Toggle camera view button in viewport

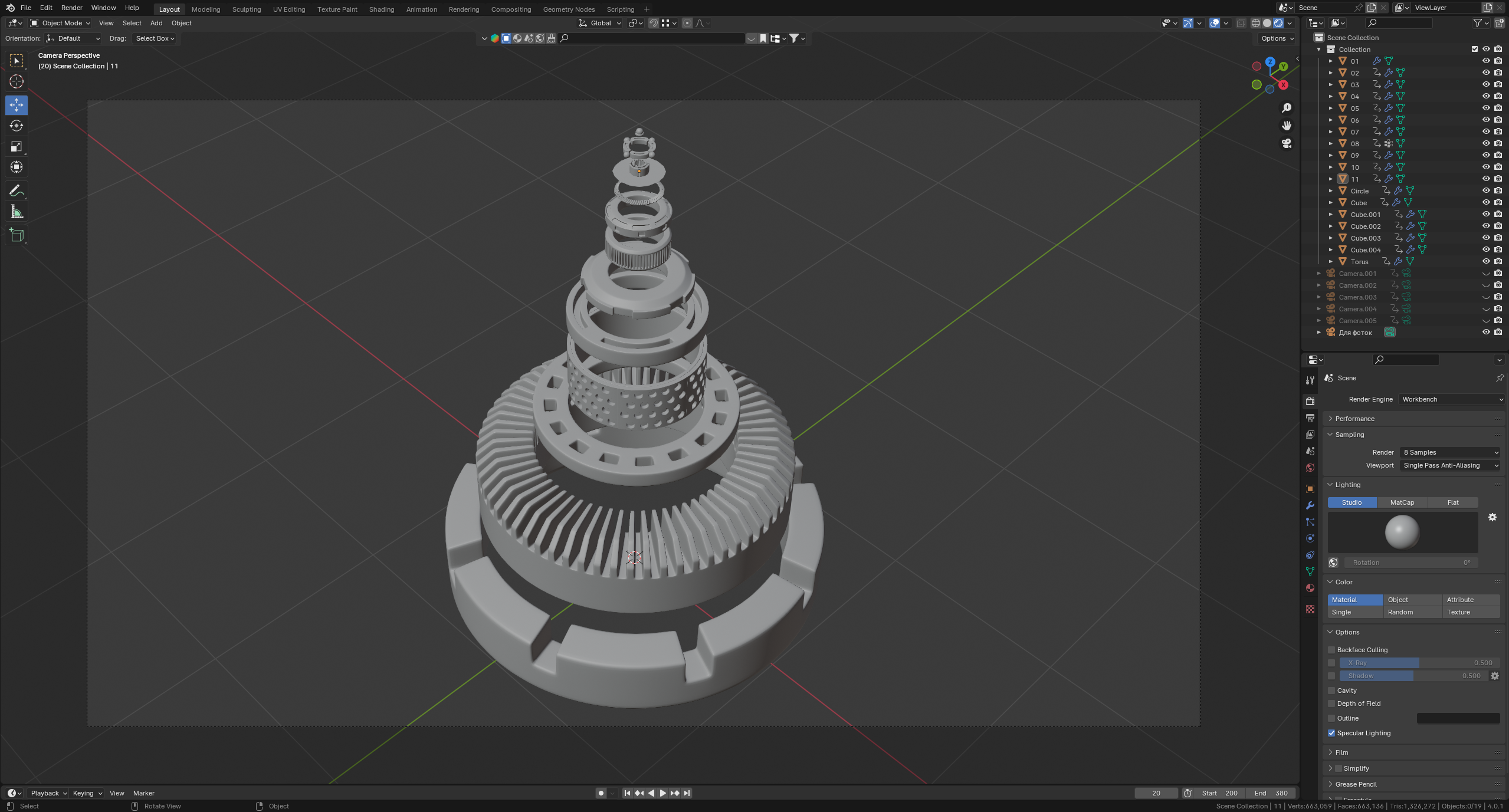point(1287,143)
